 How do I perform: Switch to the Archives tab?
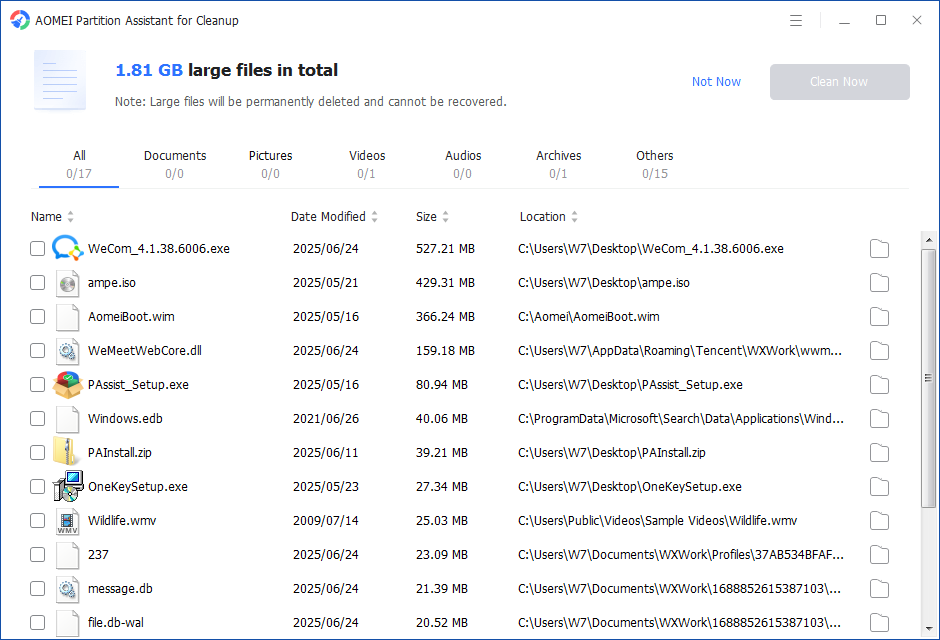point(559,165)
